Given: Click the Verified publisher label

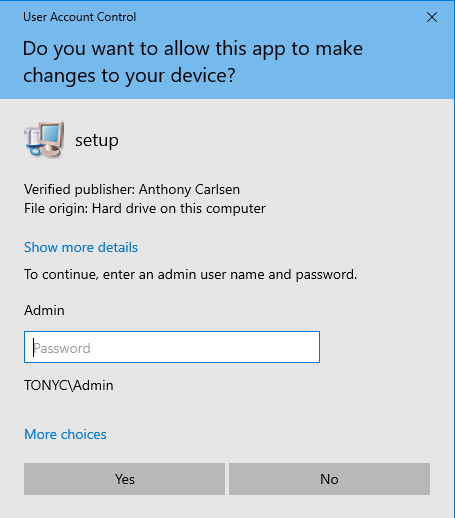Looking at the screenshot, I should point(80,189).
